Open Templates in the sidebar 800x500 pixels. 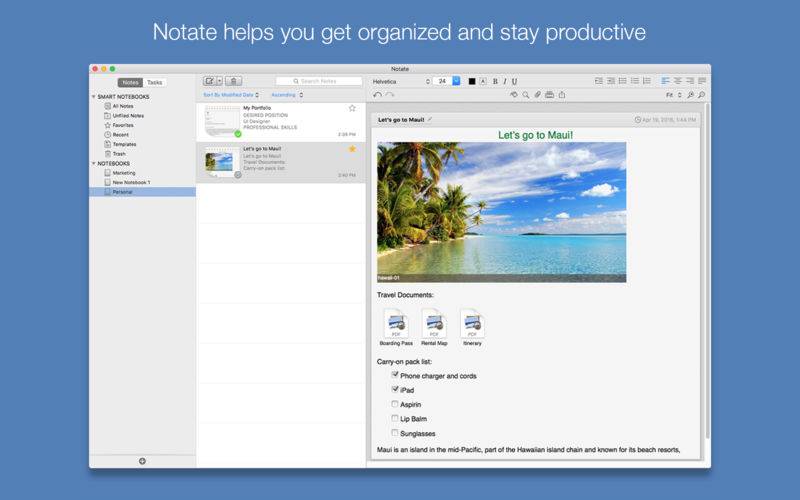120,144
